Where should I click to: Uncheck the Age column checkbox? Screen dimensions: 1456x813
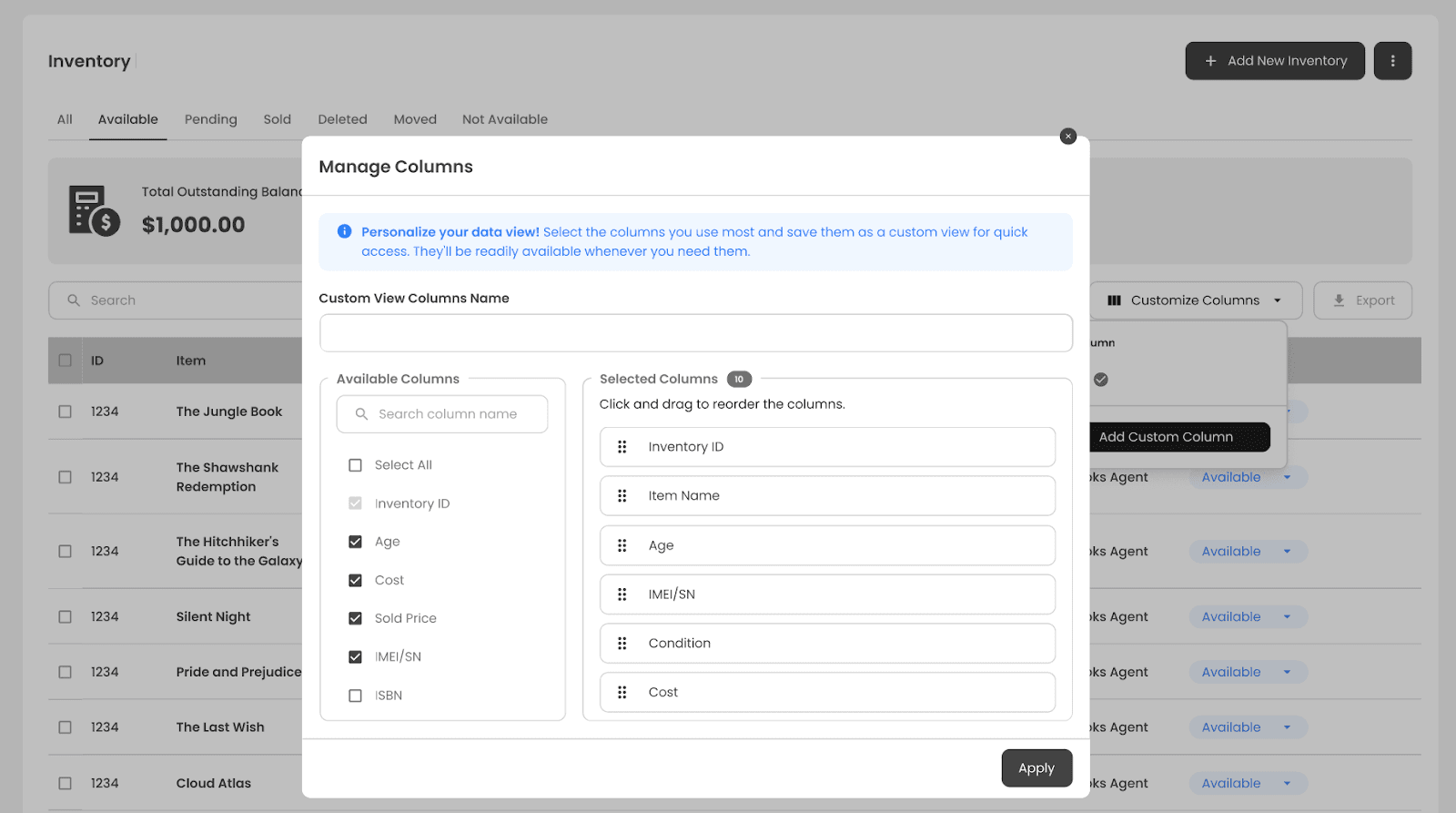(x=355, y=542)
